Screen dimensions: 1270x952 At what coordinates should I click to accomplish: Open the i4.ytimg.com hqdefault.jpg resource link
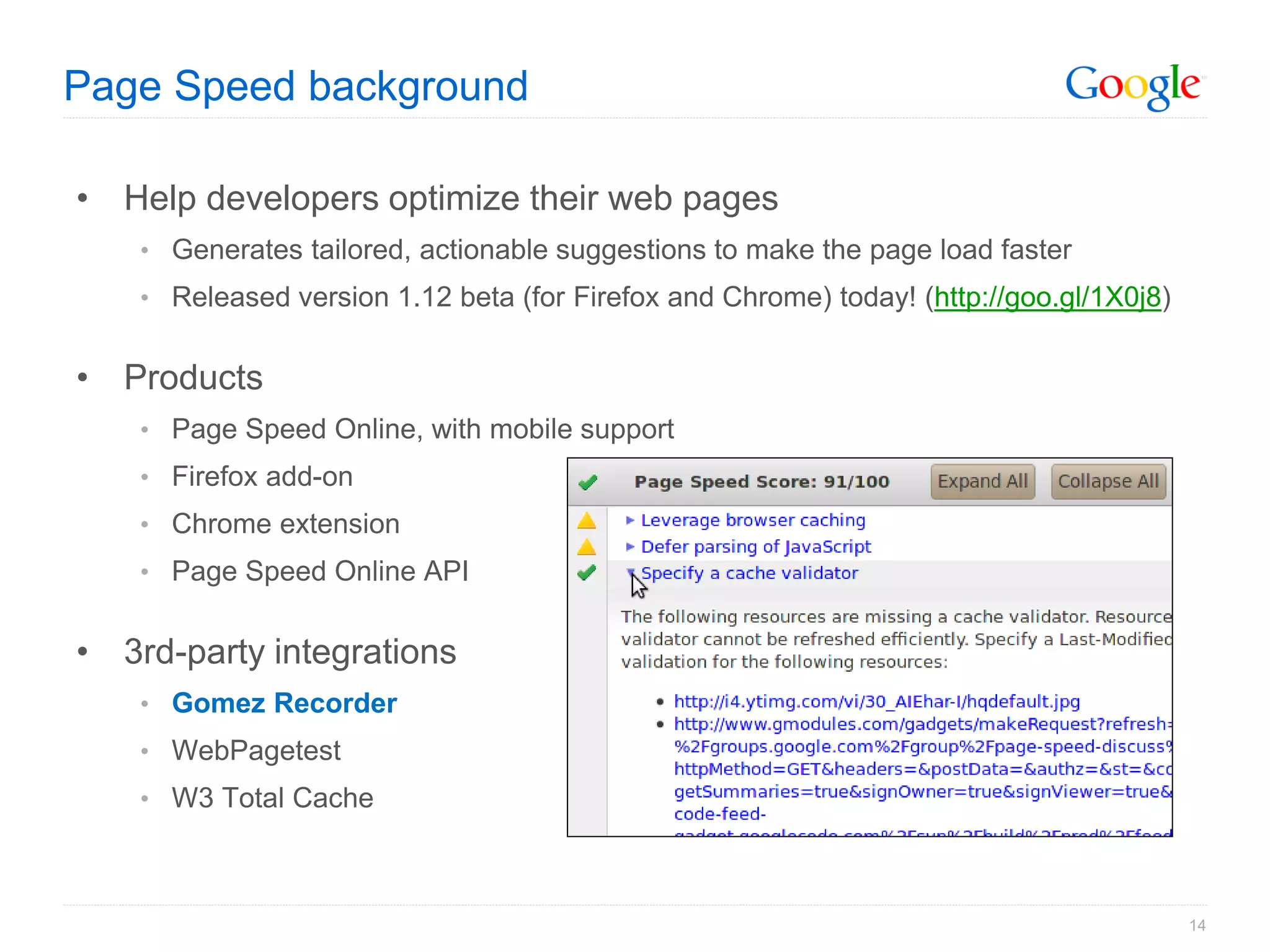point(877,702)
